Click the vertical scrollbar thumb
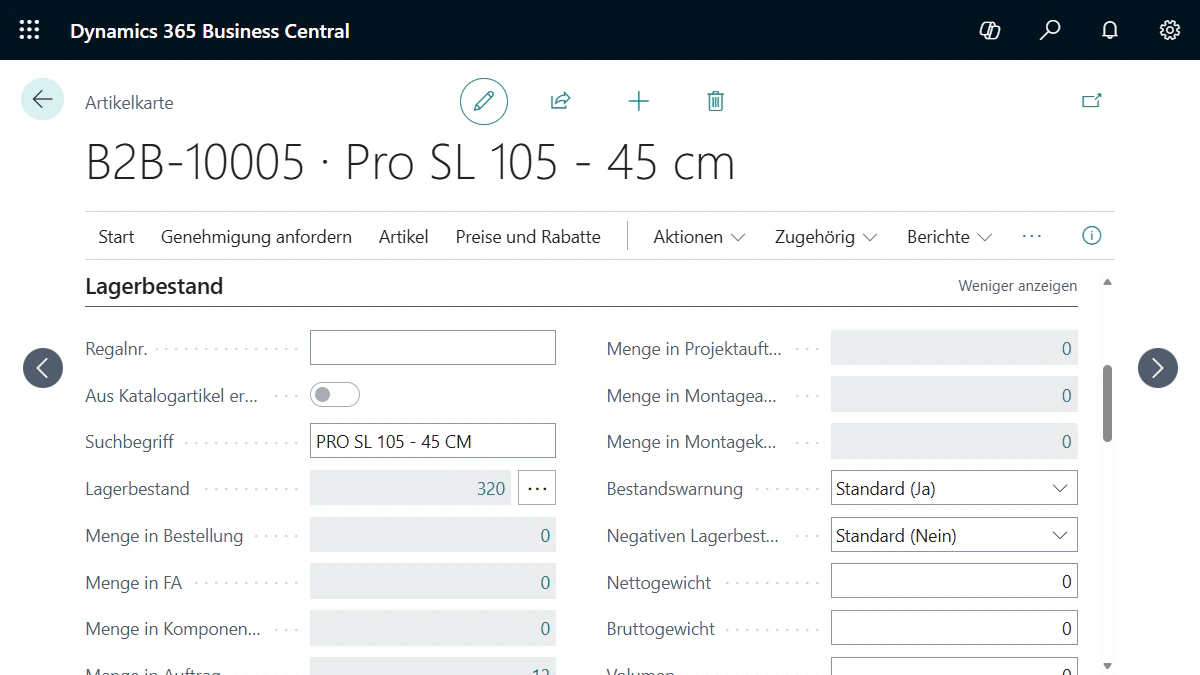This screenshot has width=1200, height=675. click(x=1107, y=403)
